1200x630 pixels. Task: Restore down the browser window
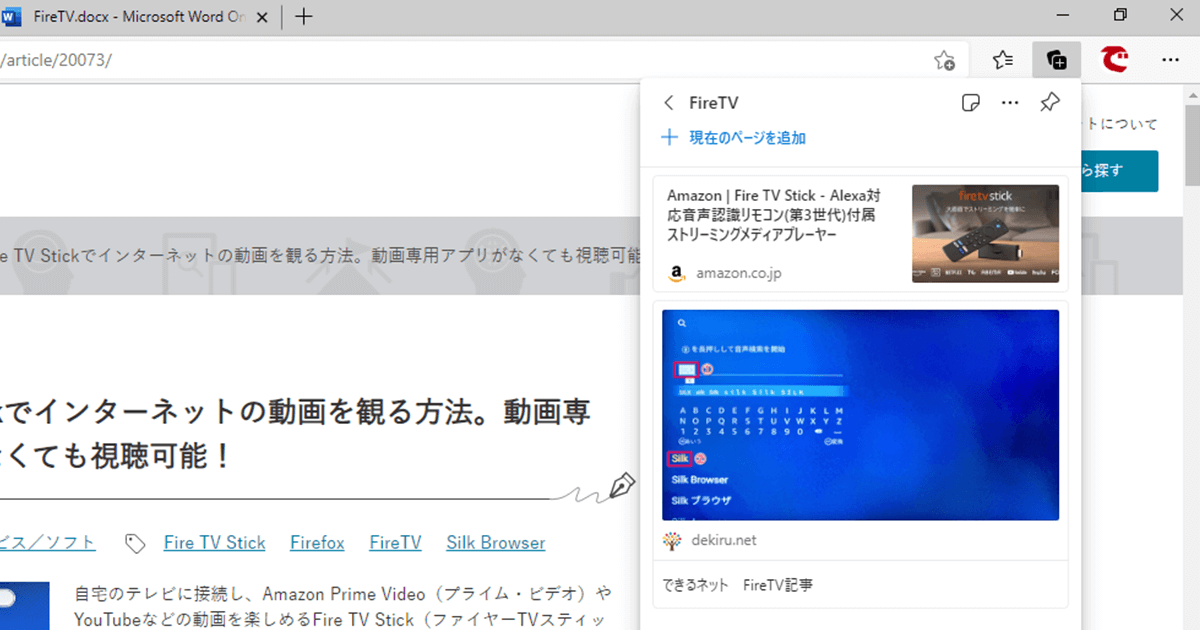click(1120, 15)
